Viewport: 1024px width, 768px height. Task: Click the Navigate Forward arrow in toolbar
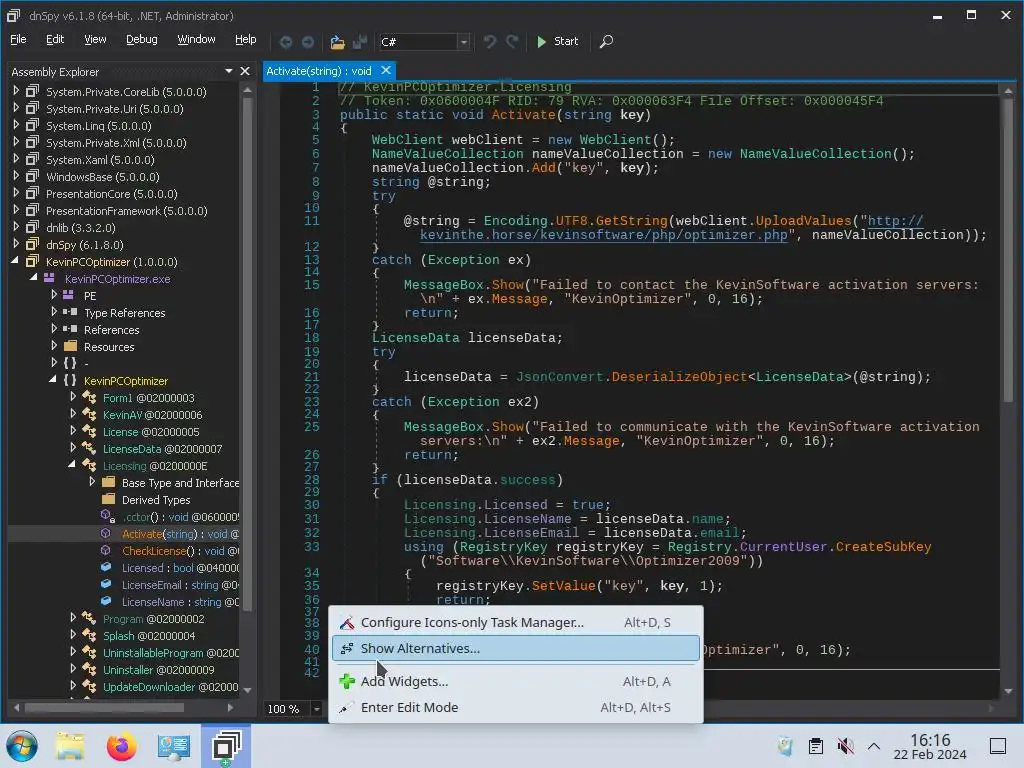(308, 42)
